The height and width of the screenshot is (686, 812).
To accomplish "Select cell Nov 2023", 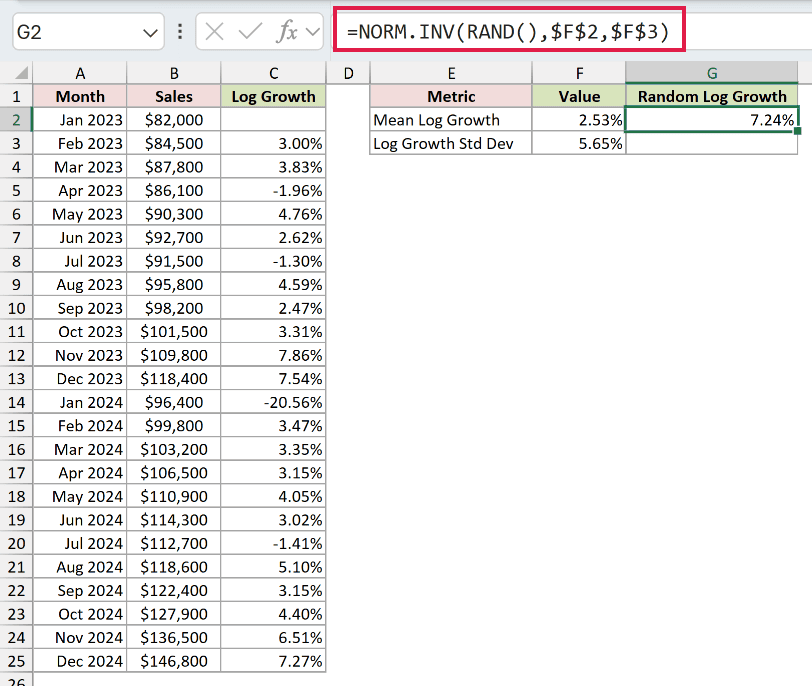I will tap(80, 355).
